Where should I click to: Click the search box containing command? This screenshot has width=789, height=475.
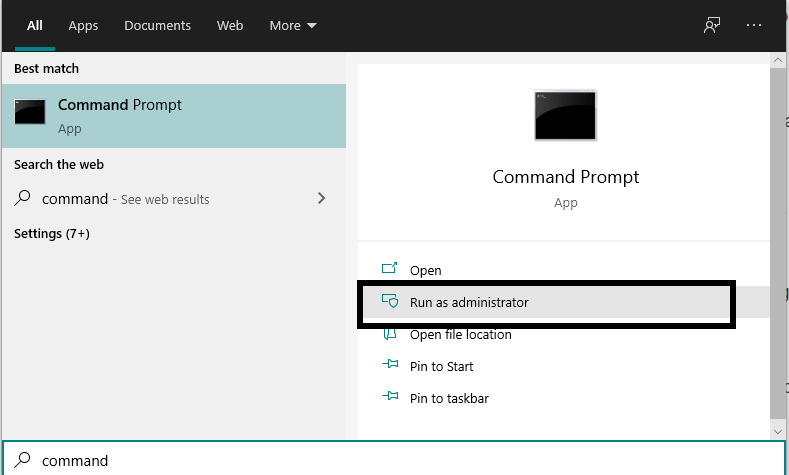coord(394,460)
